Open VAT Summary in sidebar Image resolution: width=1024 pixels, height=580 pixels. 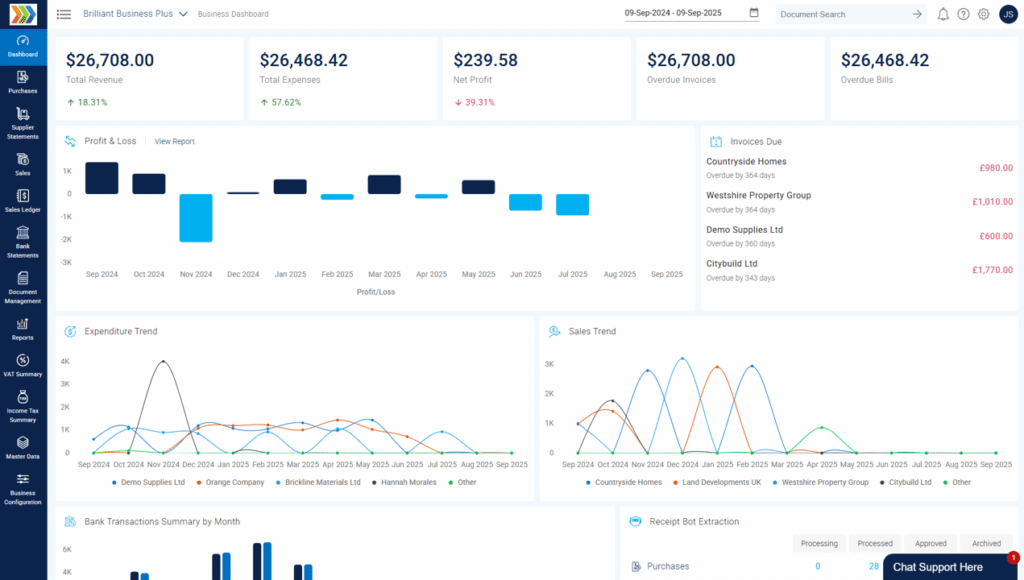[23, 366]
